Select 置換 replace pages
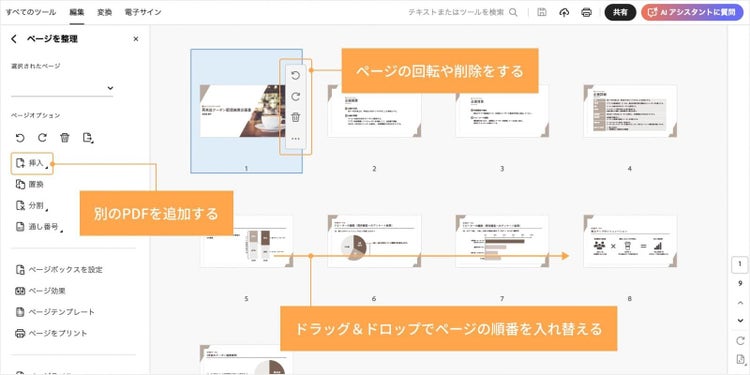The width and height of the screenshot is (750, 375). 30,185
